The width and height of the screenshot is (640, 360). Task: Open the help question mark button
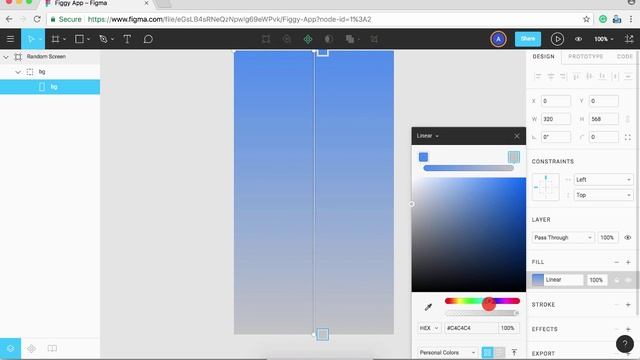(624, 344)
